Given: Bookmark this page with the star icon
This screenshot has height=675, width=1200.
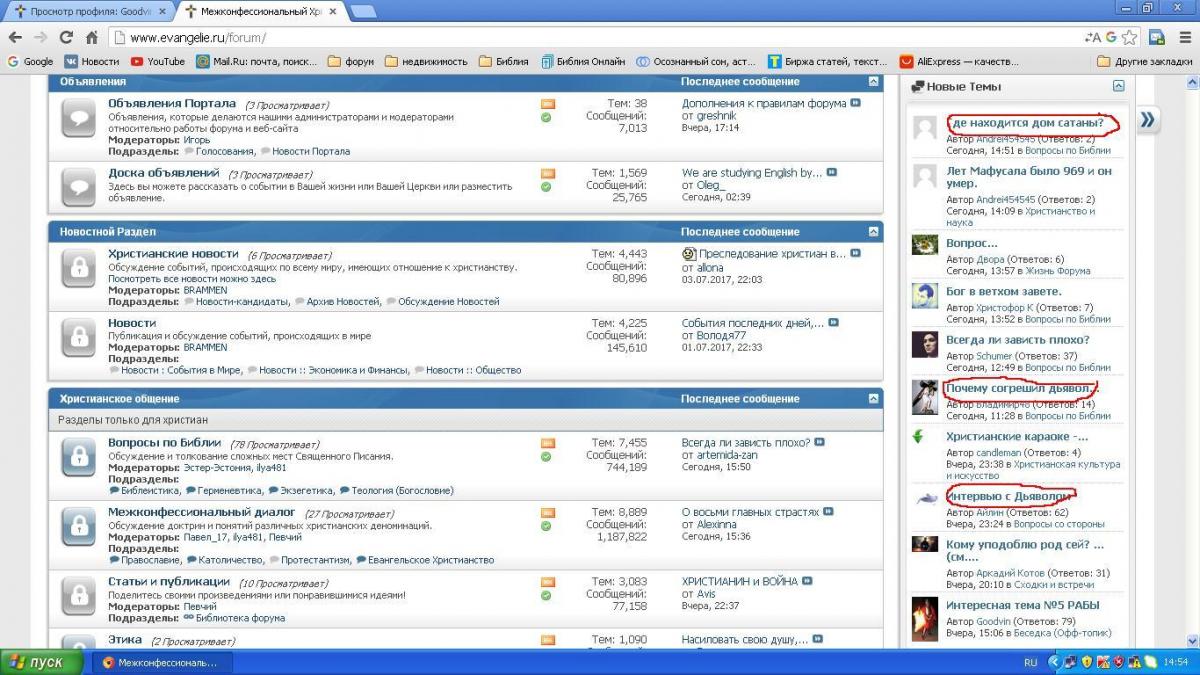Looking at the screenshot, I should pyautogui.click(x=1129, y=38).
